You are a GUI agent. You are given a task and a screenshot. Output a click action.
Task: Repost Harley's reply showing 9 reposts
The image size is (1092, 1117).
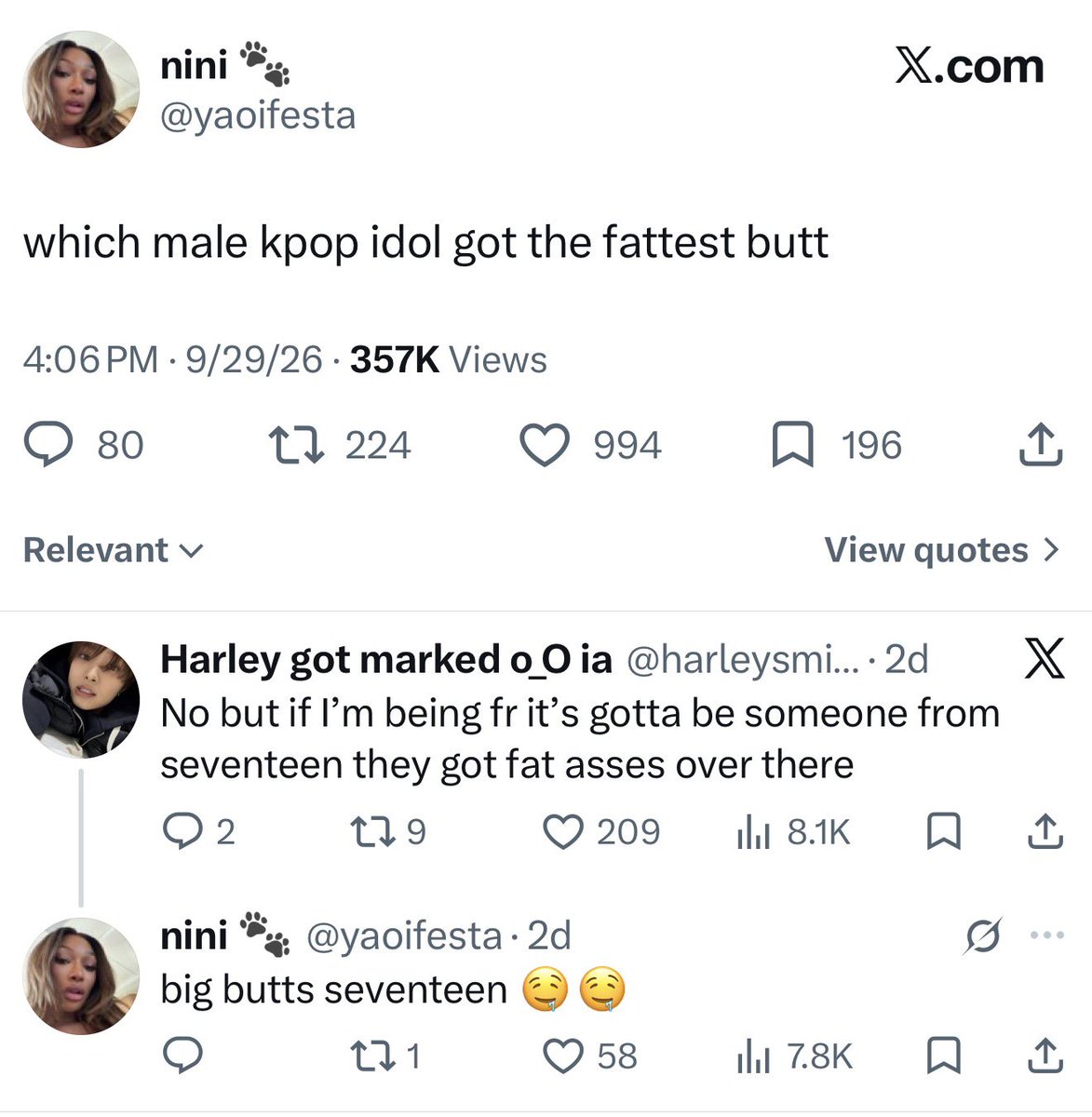(386, 831)
